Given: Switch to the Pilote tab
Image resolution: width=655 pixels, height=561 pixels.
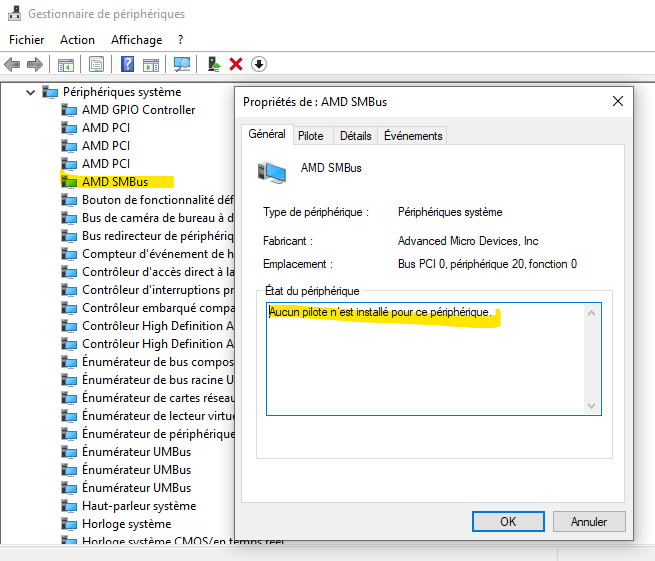Looking at the screenshot, I should pyautogui.click(x=311, y=136).
